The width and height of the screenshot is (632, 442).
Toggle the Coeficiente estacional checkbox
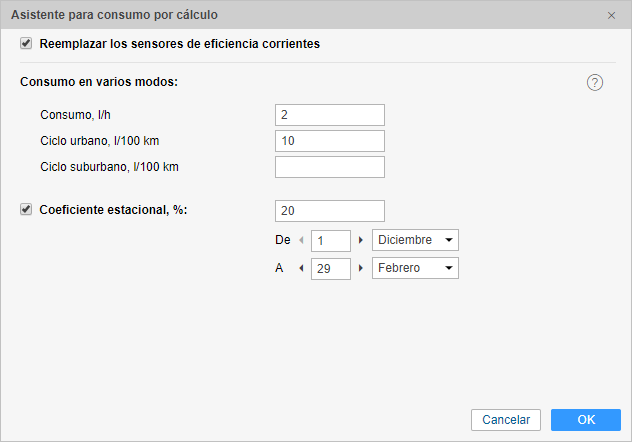26,210
